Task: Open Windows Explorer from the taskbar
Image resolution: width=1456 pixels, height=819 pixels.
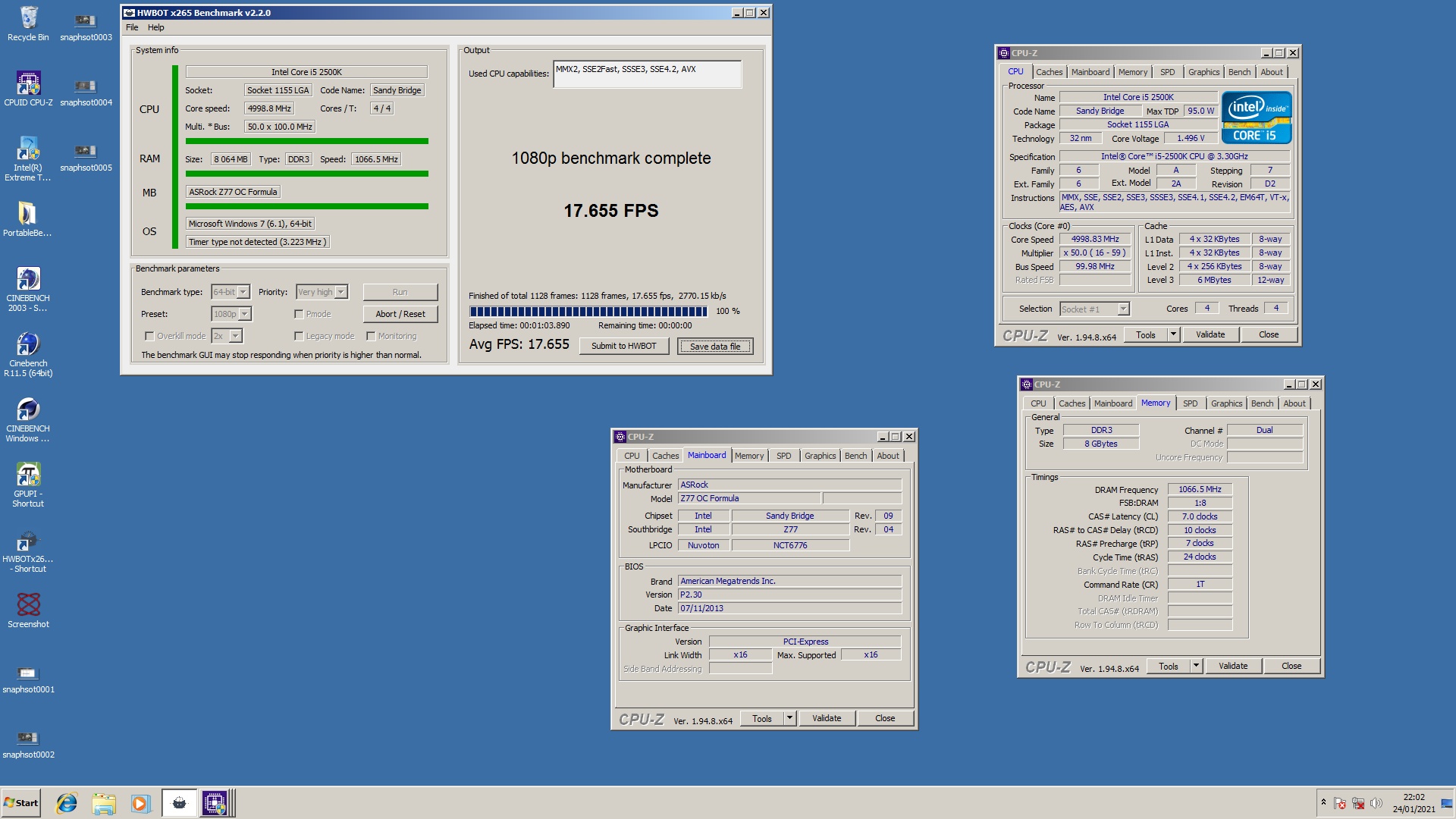Action: [103, 803]
